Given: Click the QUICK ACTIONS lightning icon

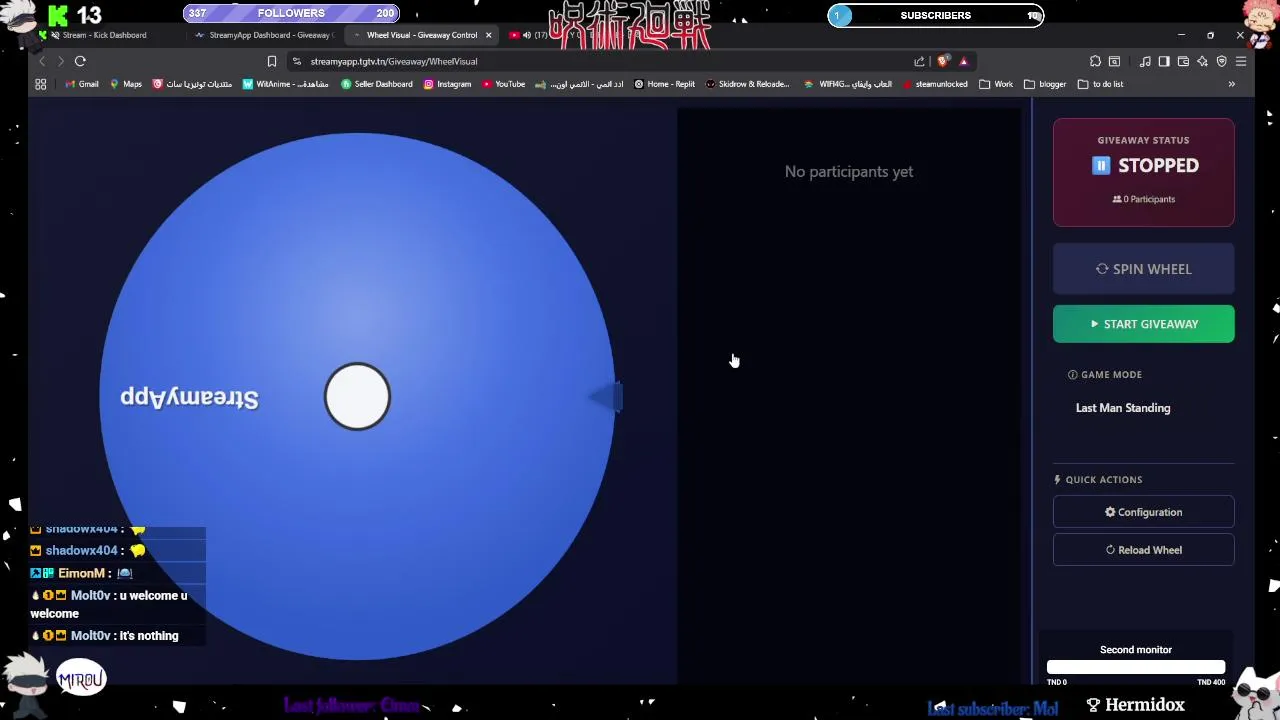Looking at the screenshot, I should click(x=1057, y=480).
